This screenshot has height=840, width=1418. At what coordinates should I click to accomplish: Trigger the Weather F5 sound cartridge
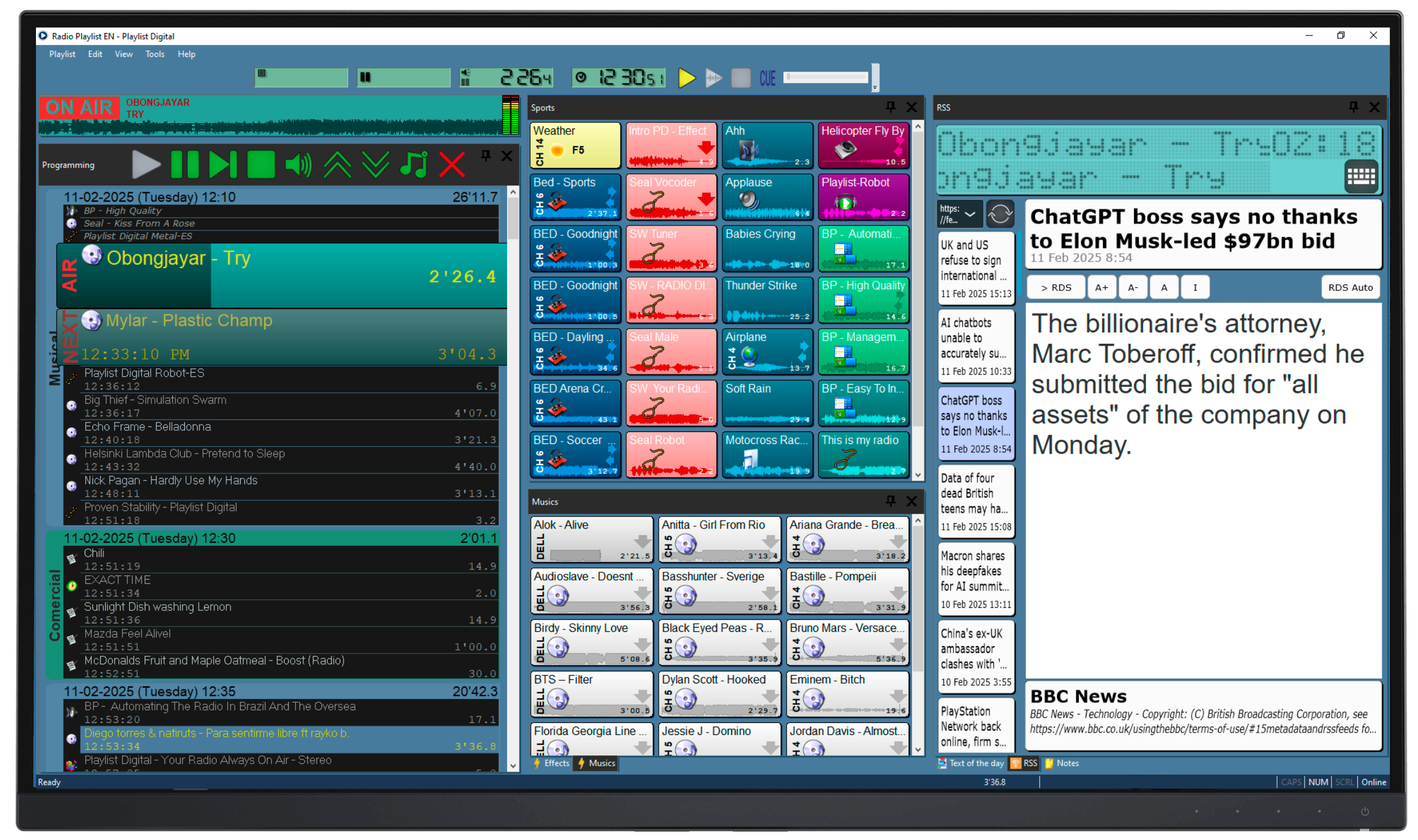tap(575, 145)
